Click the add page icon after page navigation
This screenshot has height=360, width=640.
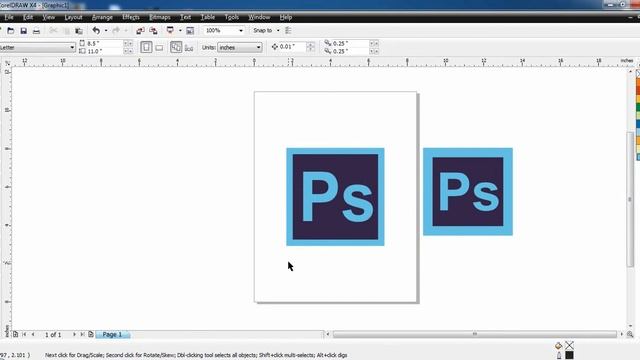(91, 334)
